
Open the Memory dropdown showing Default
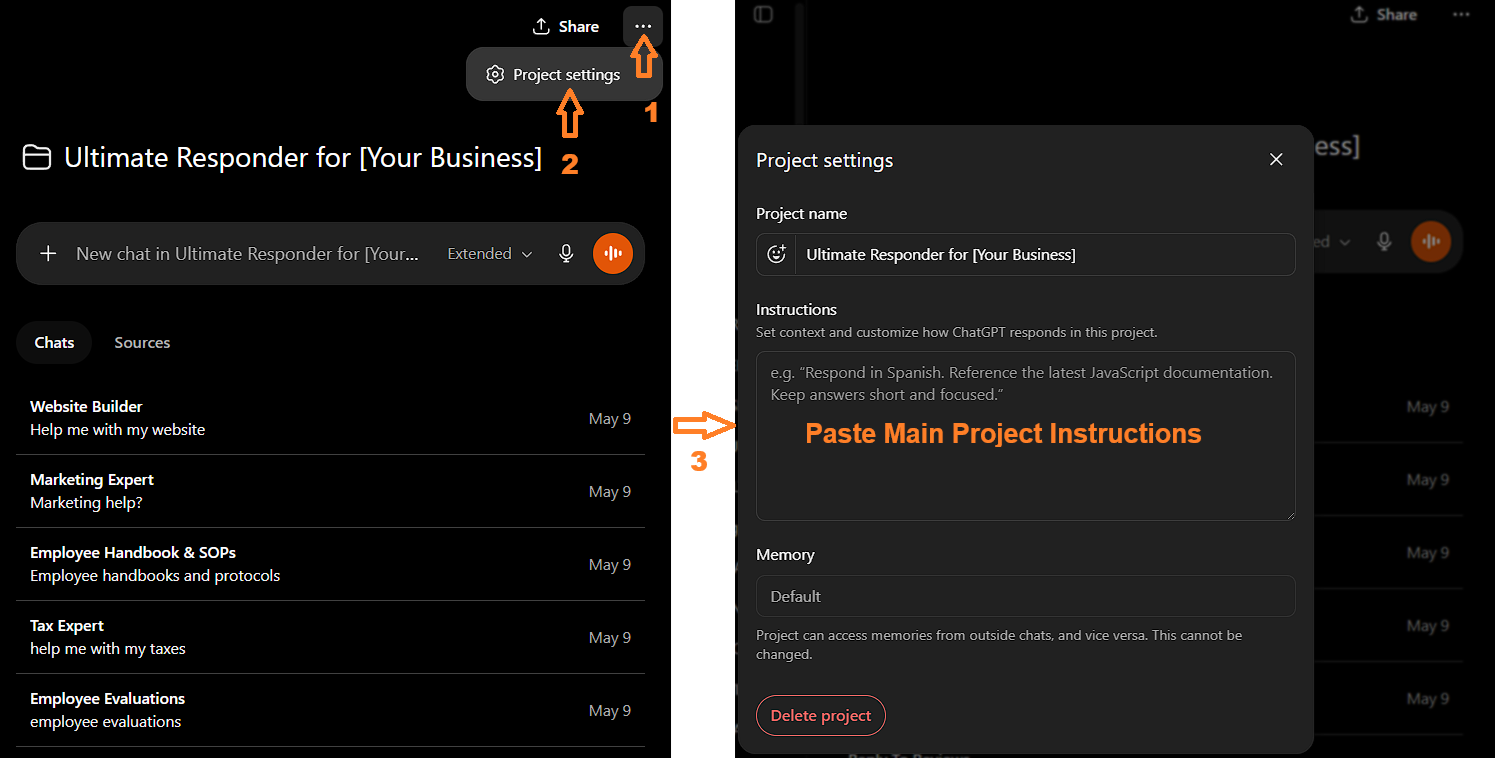1026,596
